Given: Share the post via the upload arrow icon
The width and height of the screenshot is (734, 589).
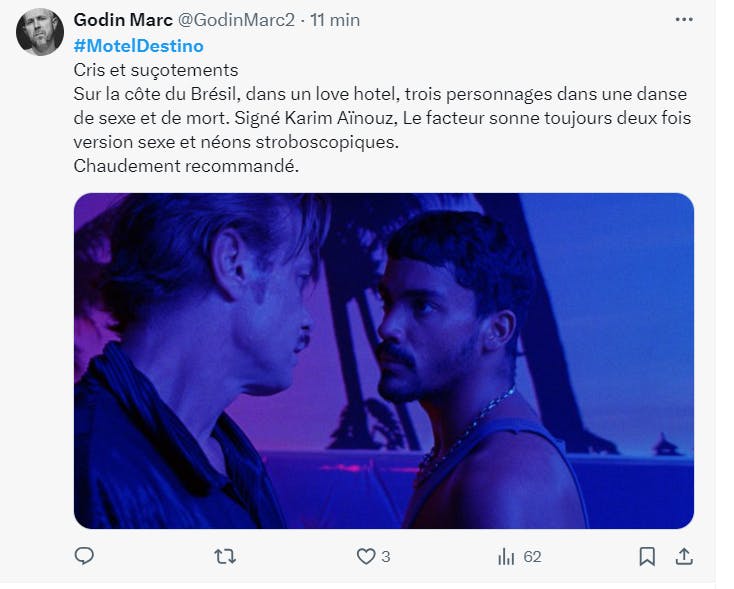Looking at the screenshot, I should (x=684, y=557).
